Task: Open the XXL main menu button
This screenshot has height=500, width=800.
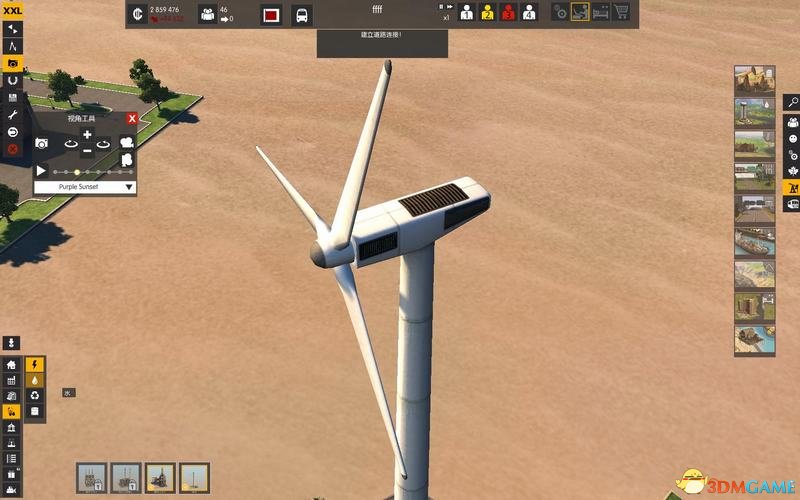Action: tap(12, 10)
